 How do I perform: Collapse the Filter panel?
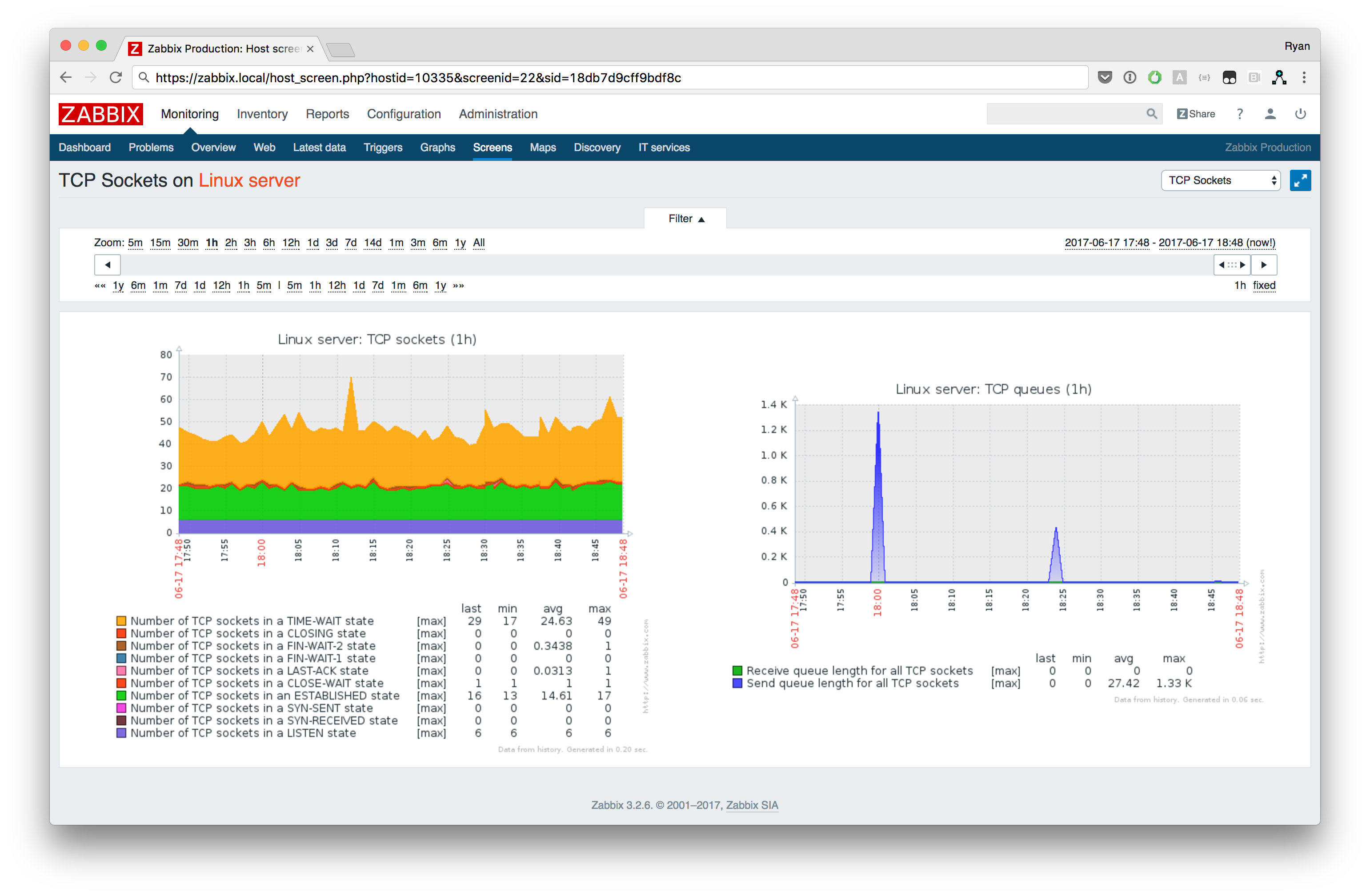pos(685,219)
